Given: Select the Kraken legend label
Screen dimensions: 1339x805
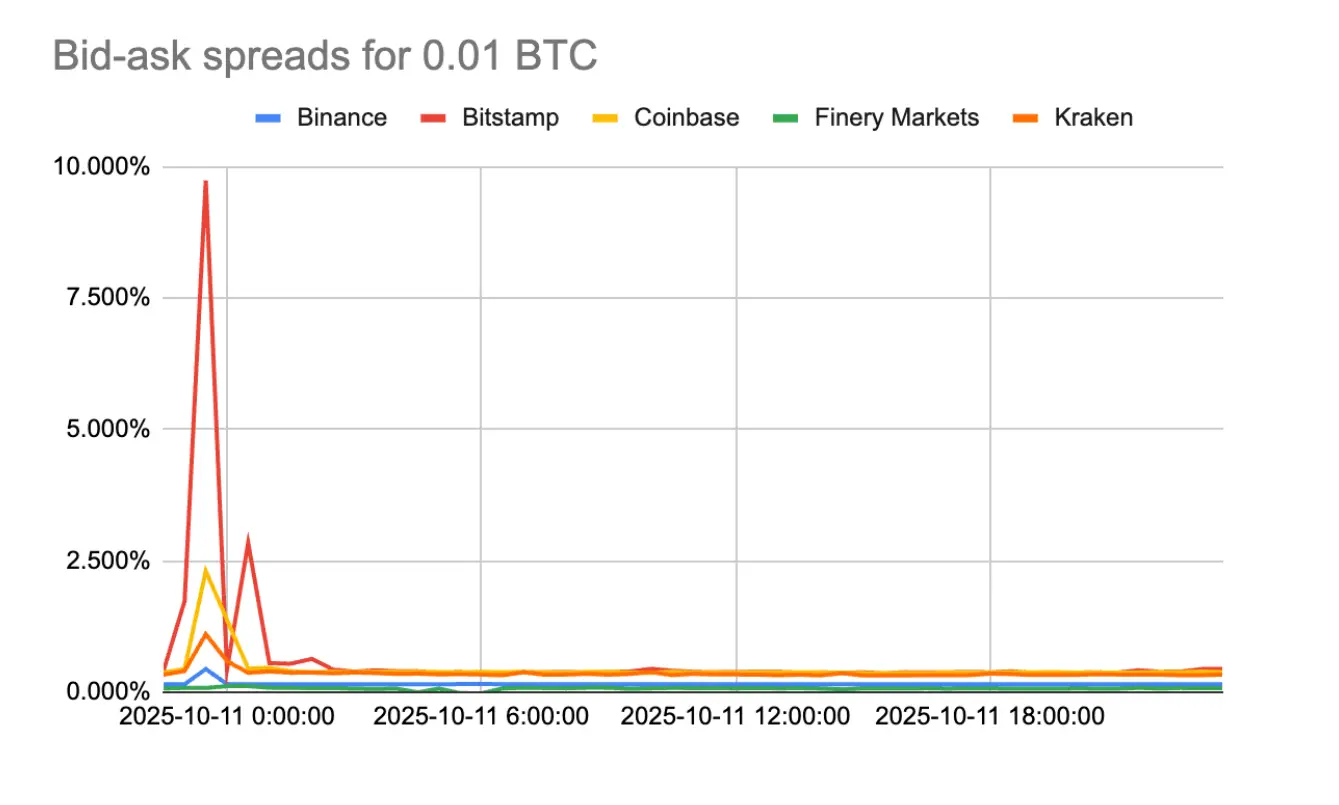Looking at the screenshot, I should [x=1093, y=118].
